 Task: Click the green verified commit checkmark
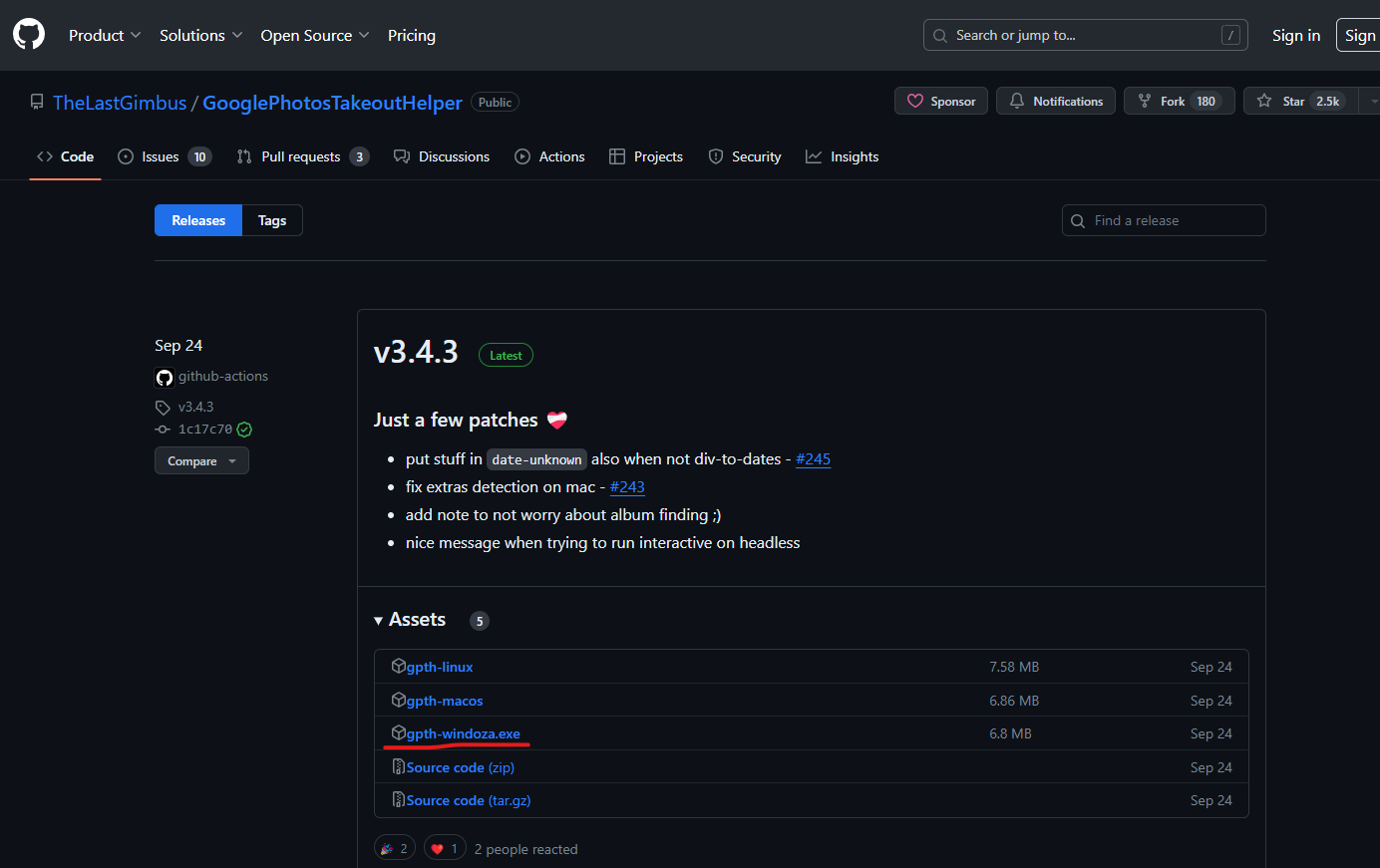pos(244,430)
